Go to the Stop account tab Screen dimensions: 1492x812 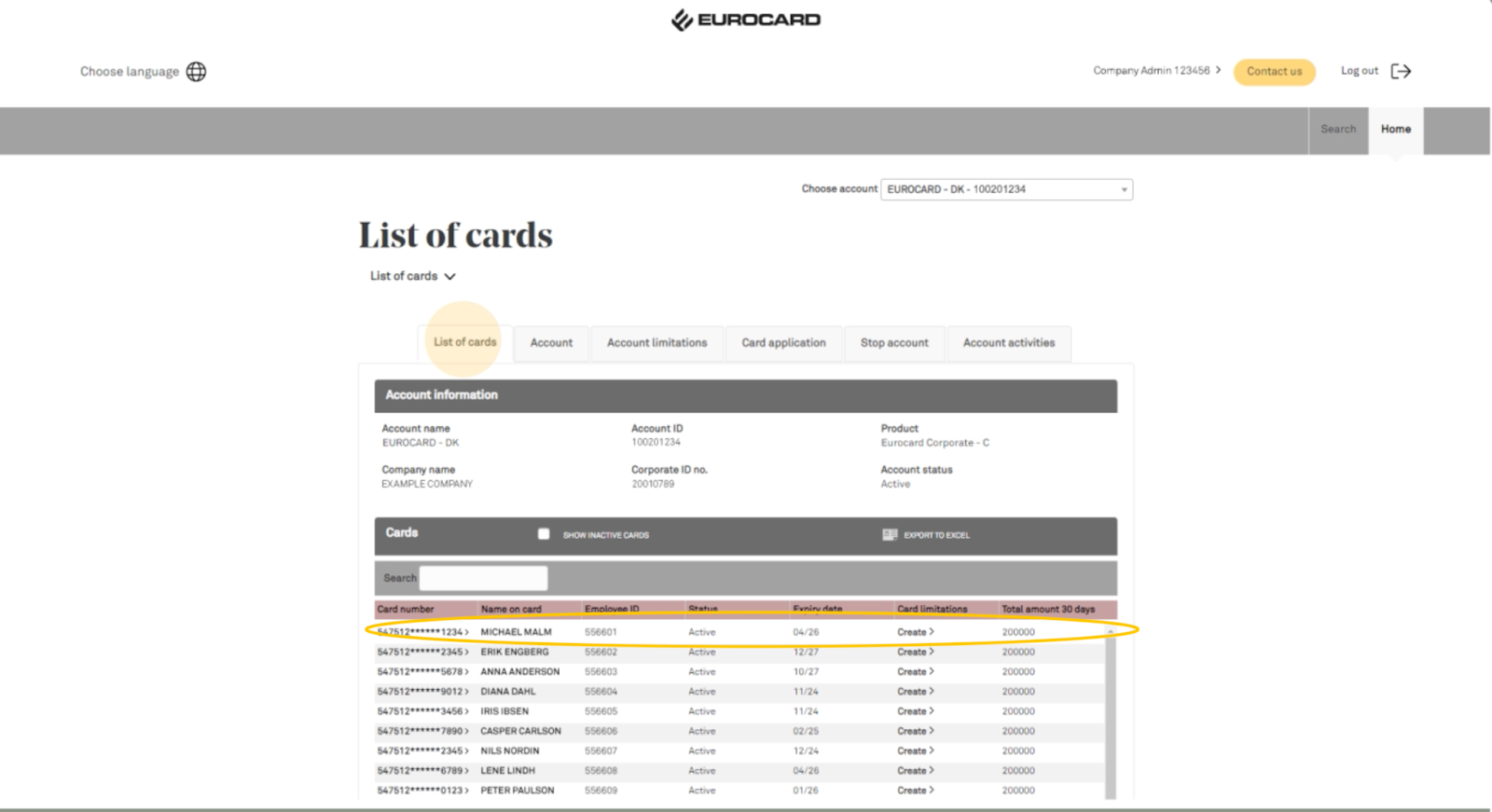point(894,343)
